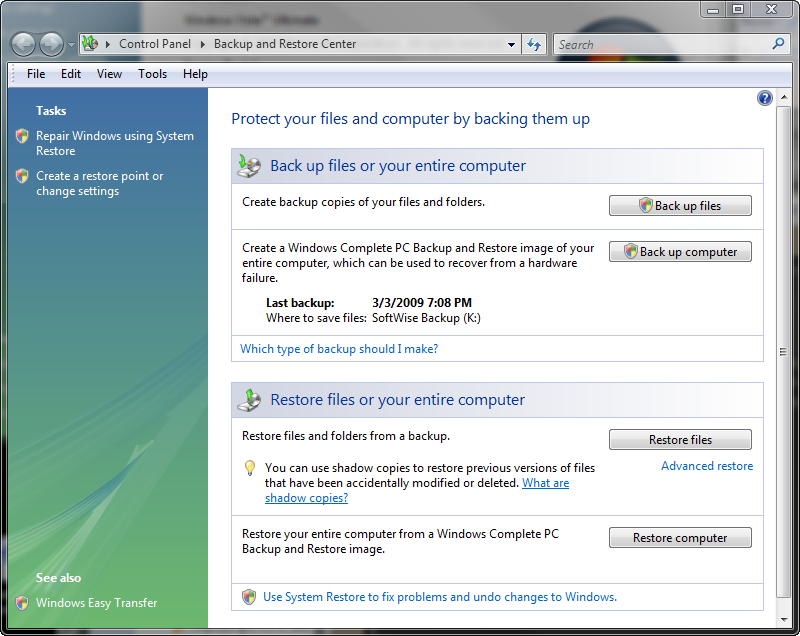The height and width of the screenshot is (636, 800).
Task: Open the Advanced restore link
Action: 707,466
